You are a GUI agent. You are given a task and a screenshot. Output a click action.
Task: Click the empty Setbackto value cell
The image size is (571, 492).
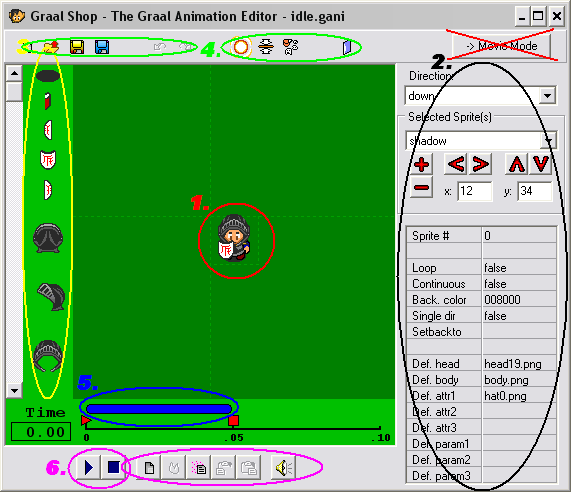coord(519,332)
